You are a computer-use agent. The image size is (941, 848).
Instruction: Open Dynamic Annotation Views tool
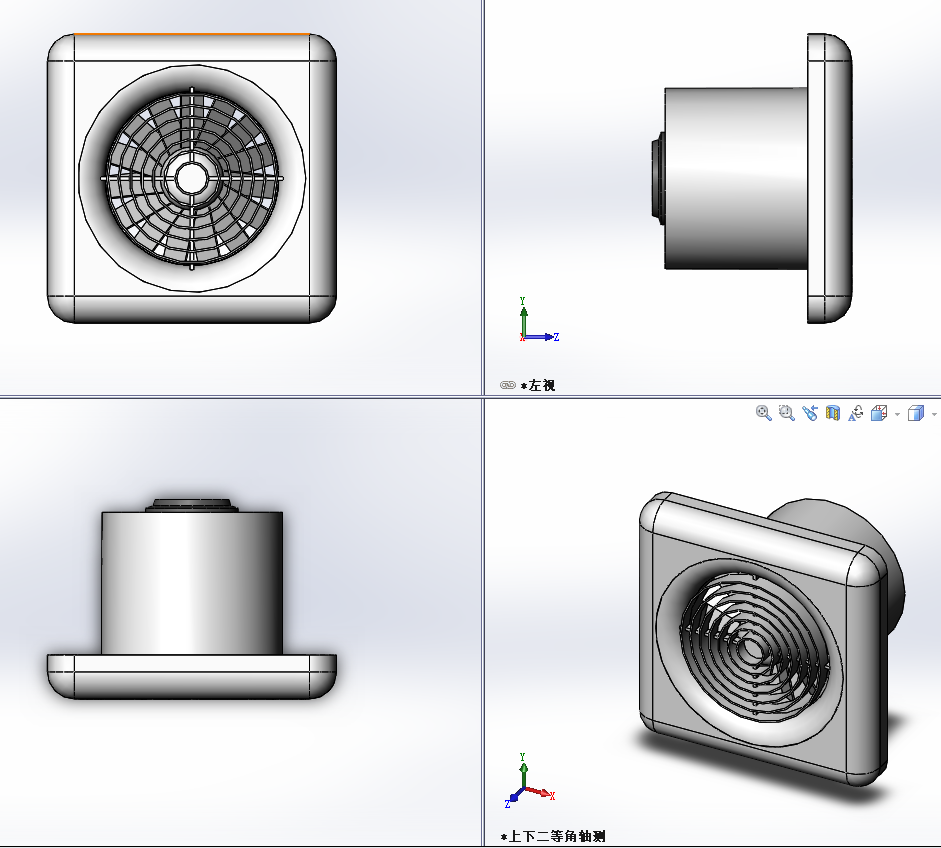coord(856,413)
